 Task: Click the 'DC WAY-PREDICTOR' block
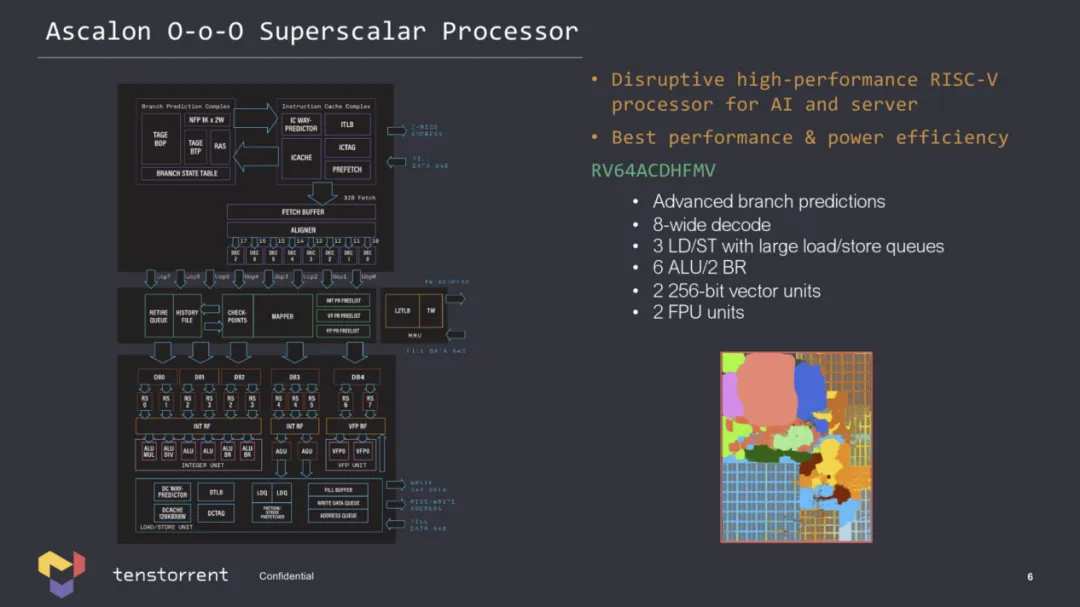pyautogui.click(x=172, y=492)
